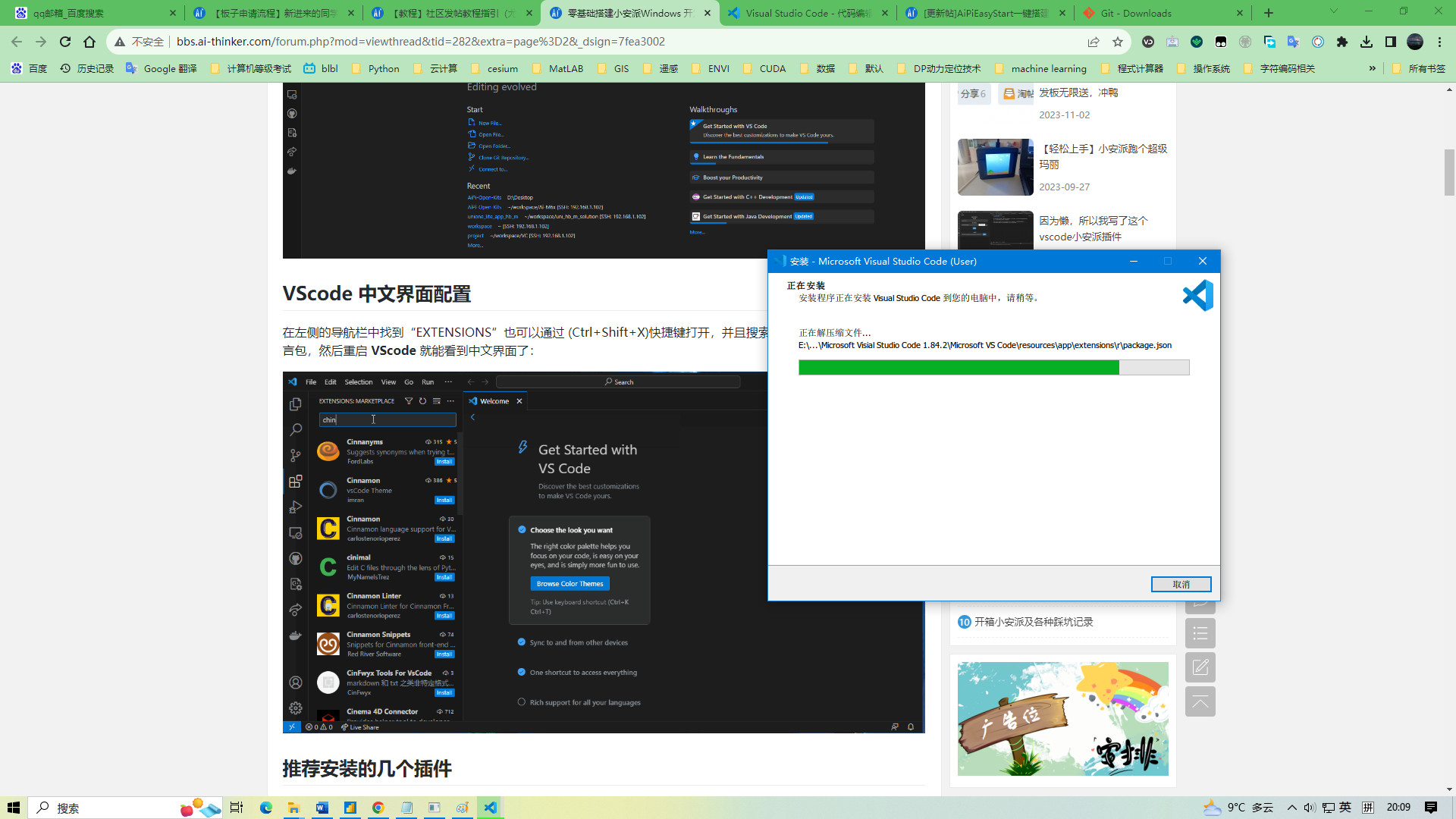Click the 分享 6 button

[x=974, y=94]
